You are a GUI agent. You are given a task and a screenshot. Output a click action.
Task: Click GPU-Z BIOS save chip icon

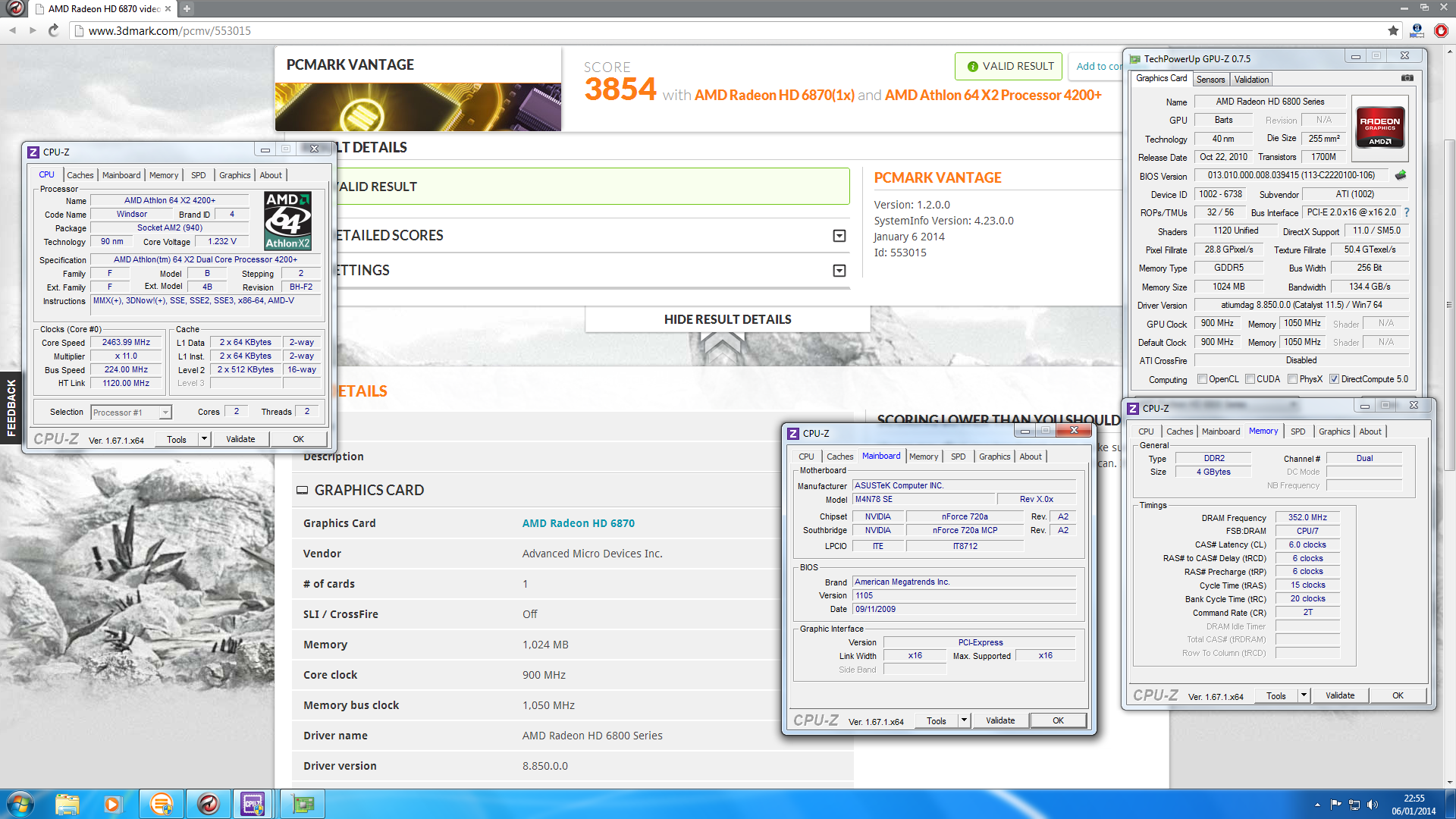pyautogui.click(x=1400, y=175)
